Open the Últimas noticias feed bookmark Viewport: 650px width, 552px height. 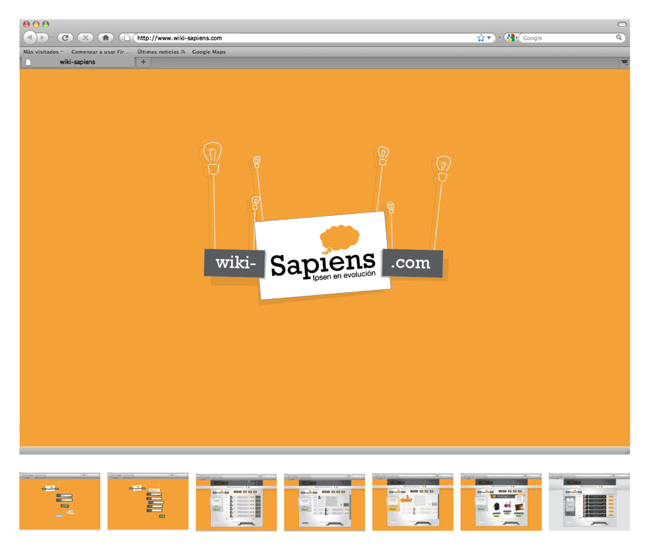(161, 52)
